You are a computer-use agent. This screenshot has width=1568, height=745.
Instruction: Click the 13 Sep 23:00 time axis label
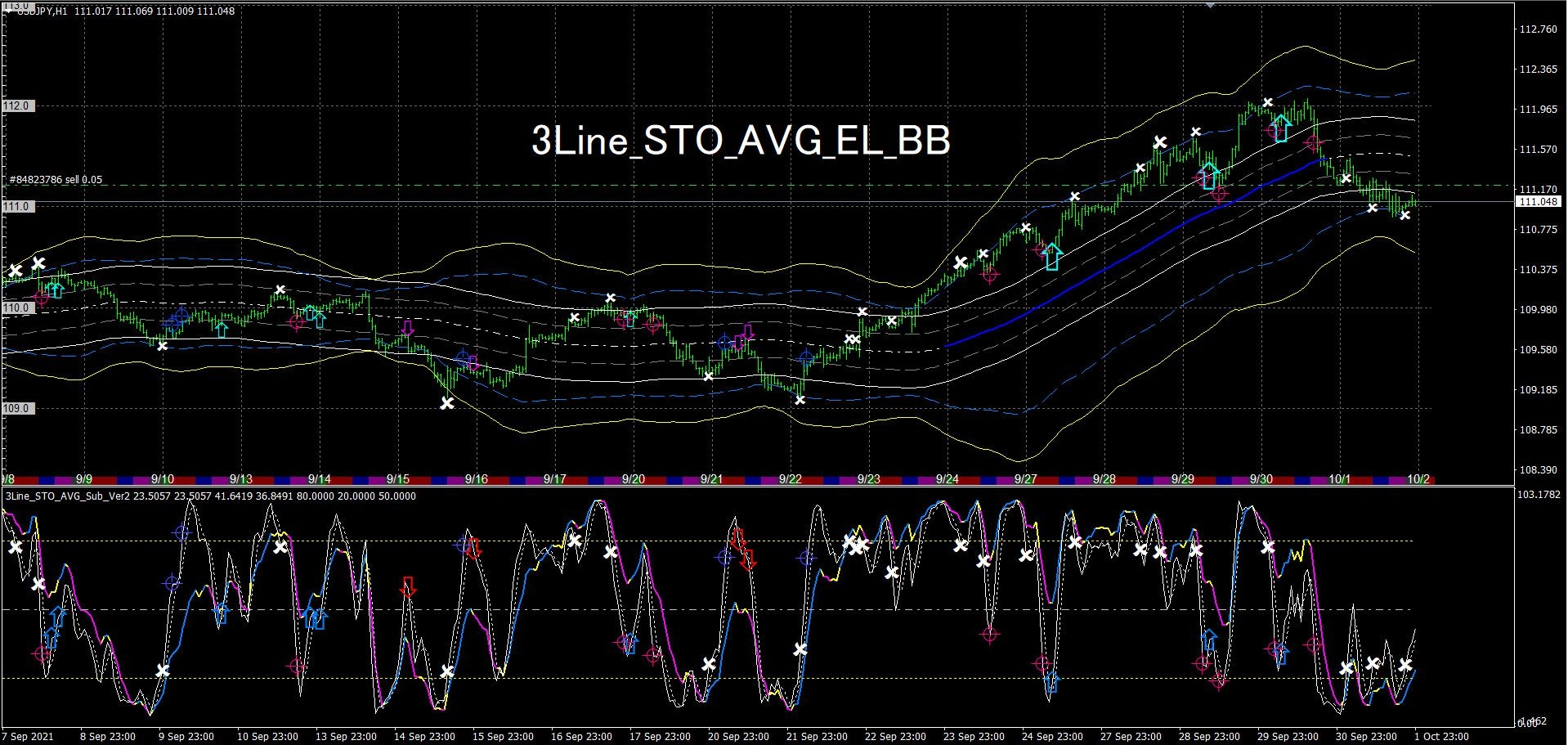point(346,736)
